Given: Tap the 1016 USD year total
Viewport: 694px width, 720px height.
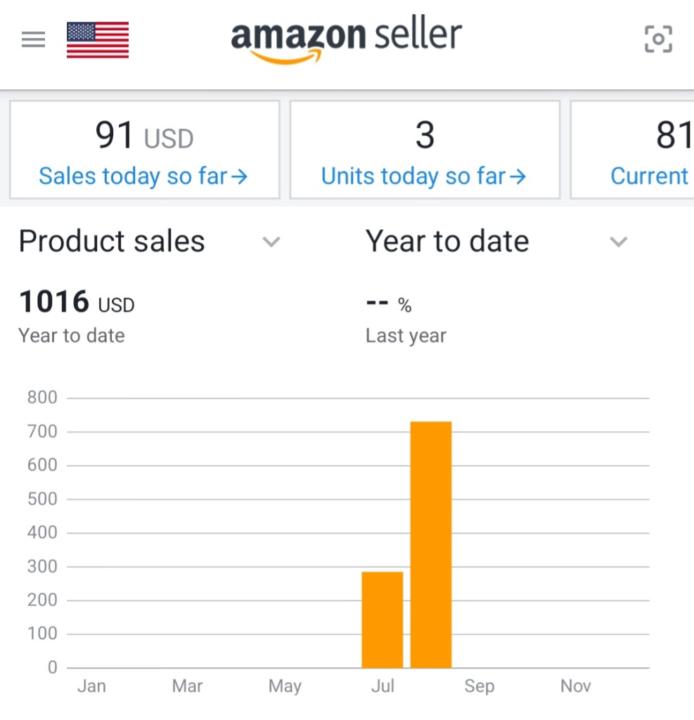Looking at the screenshot, I should [x=76, y=301].
